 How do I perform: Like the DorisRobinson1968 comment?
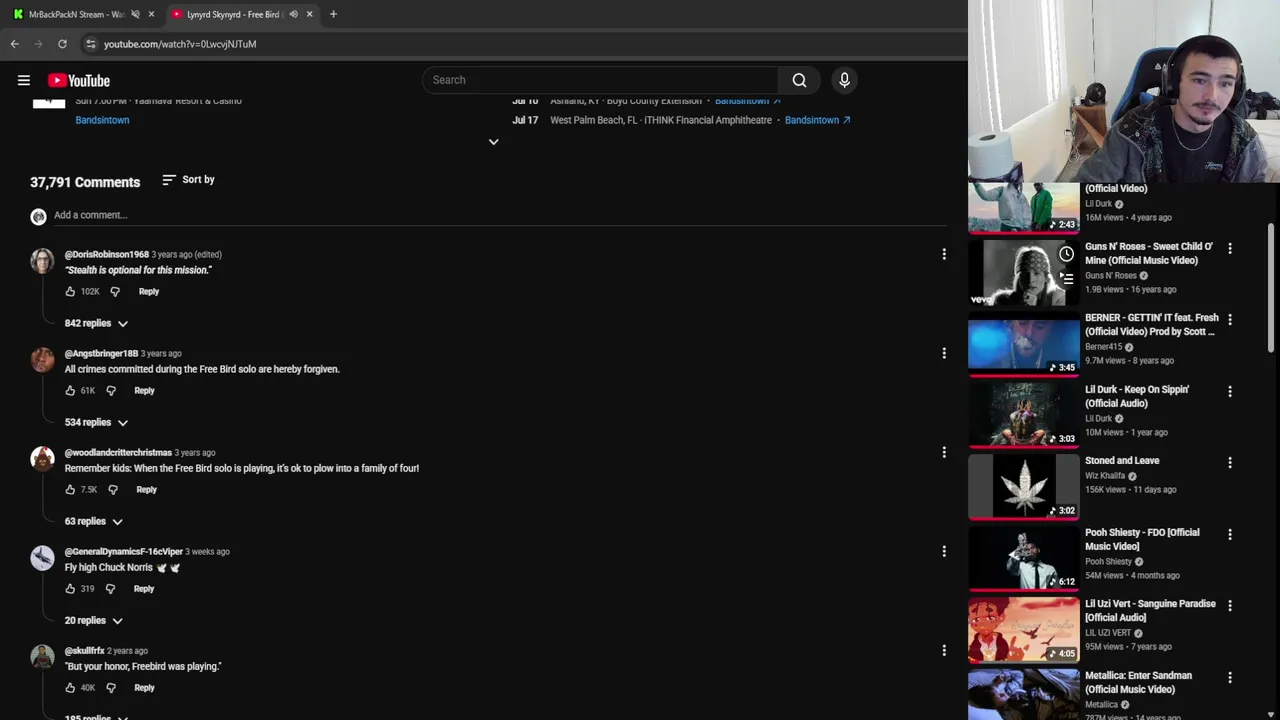[x=70, y=291]
